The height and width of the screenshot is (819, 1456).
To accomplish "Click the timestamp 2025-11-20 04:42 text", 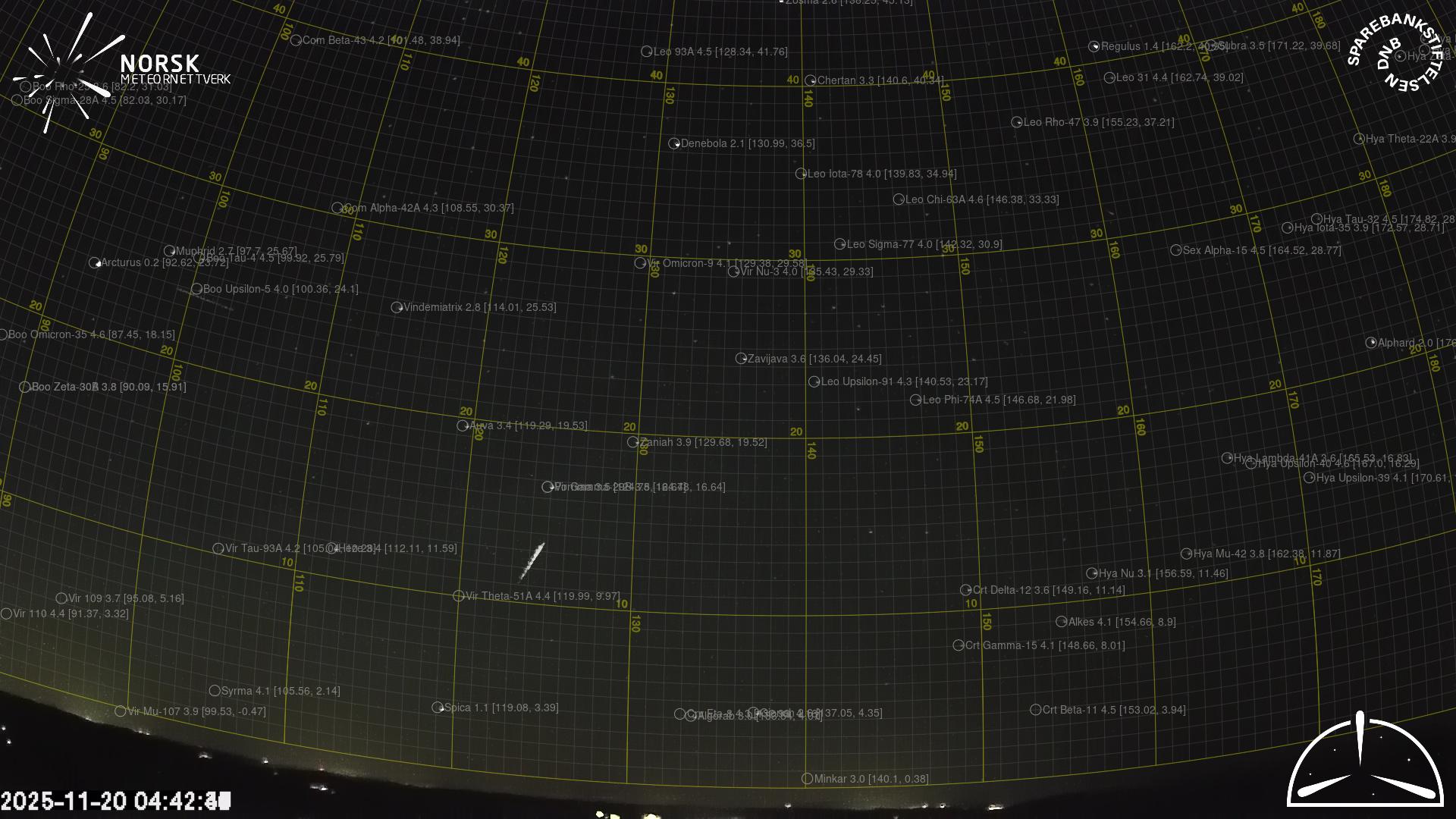I will [115, 801].
